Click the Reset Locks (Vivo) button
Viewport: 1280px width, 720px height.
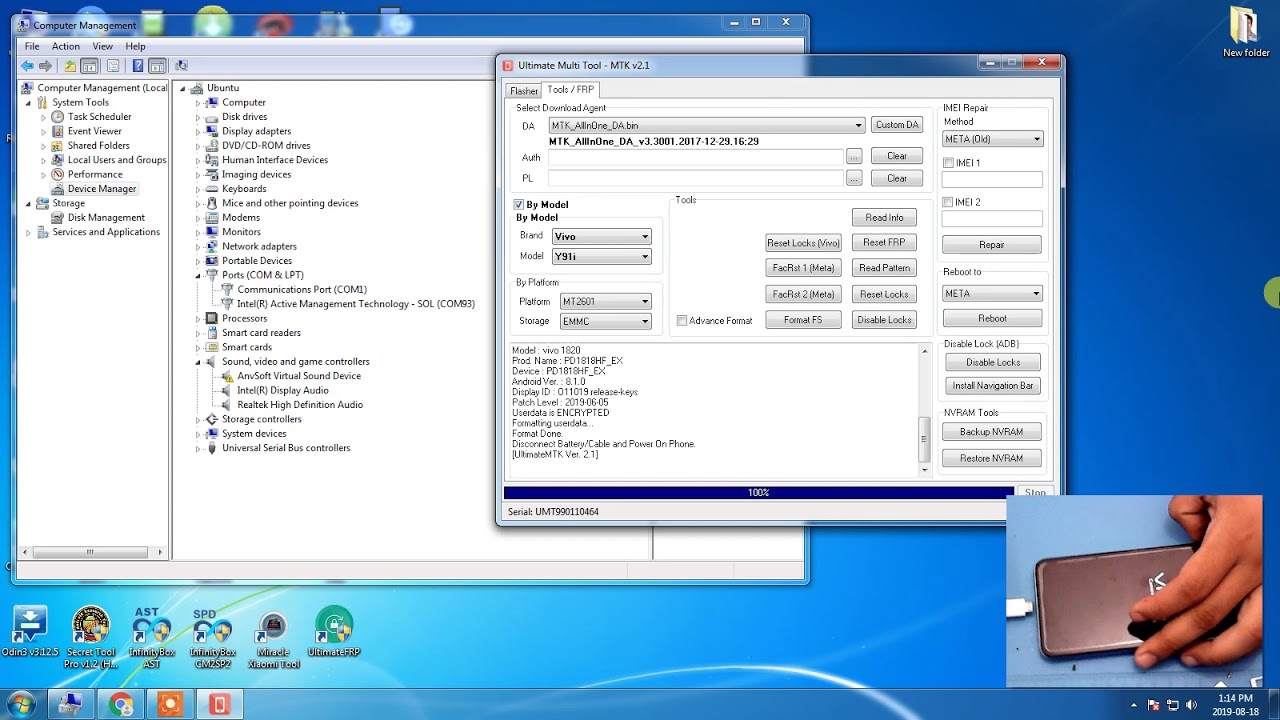tap(803, 243)
